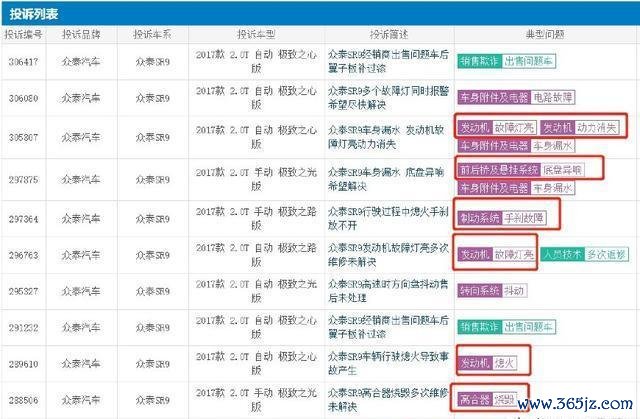Image resolution: width=640 pixels, height=419 pixels.
Task: Select 车身附件及电器 车身漏水 tag in row 305807
Action: pyautogui.click(x=516, y=146)
